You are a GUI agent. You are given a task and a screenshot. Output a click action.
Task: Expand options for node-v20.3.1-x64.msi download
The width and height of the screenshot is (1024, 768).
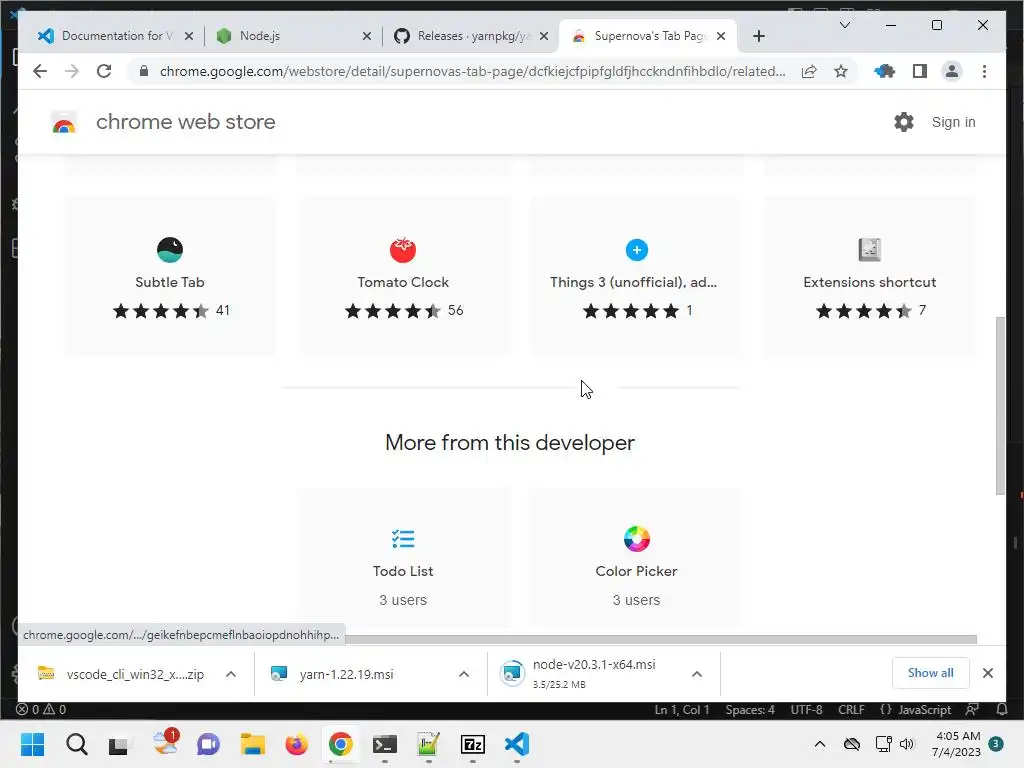tap(697, 674)
